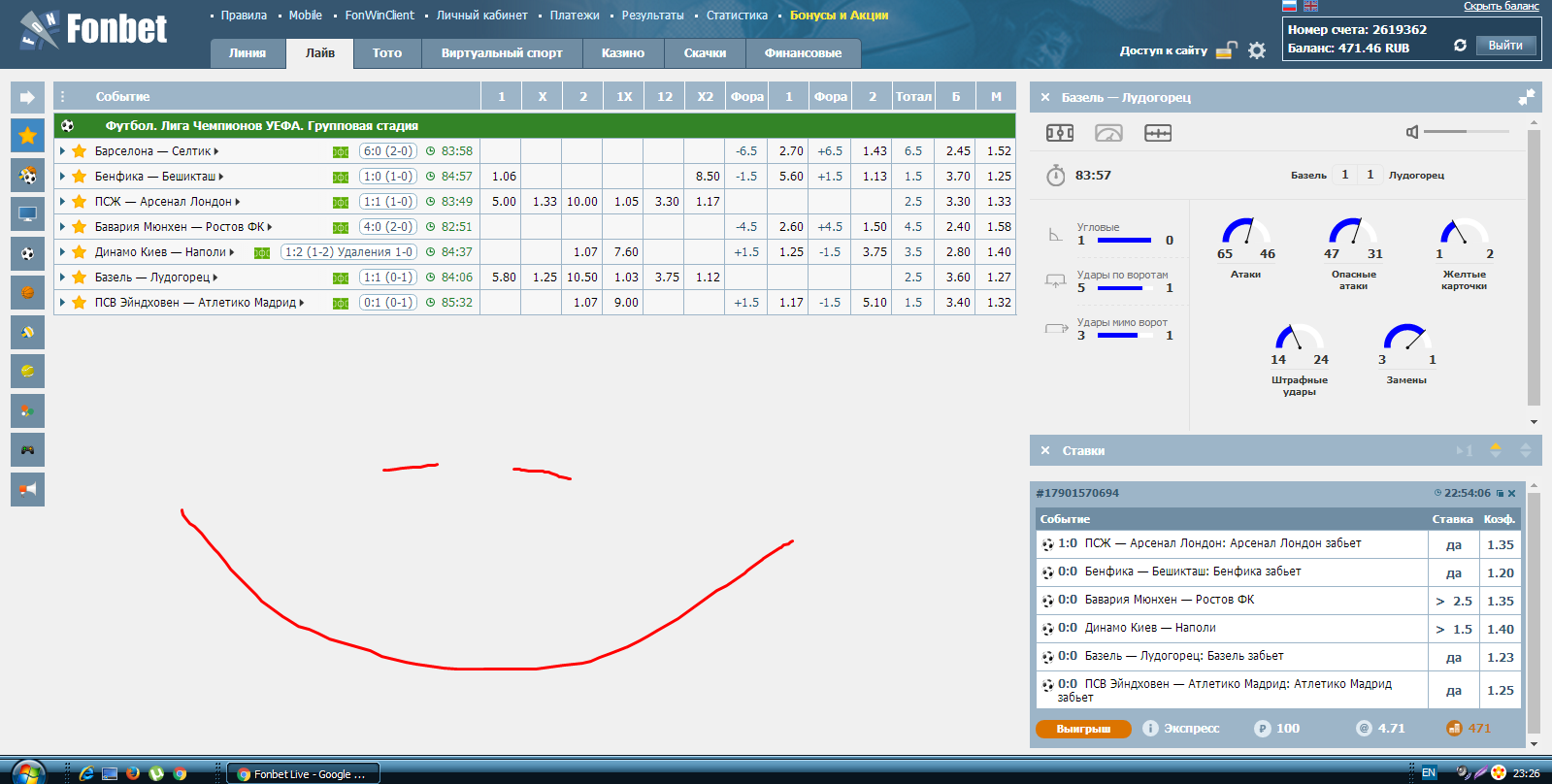The height and width of the screenshot is (784, 1552).
Task: Expand Бенфика — Бешикташ row
Action: tap(62, 177)
